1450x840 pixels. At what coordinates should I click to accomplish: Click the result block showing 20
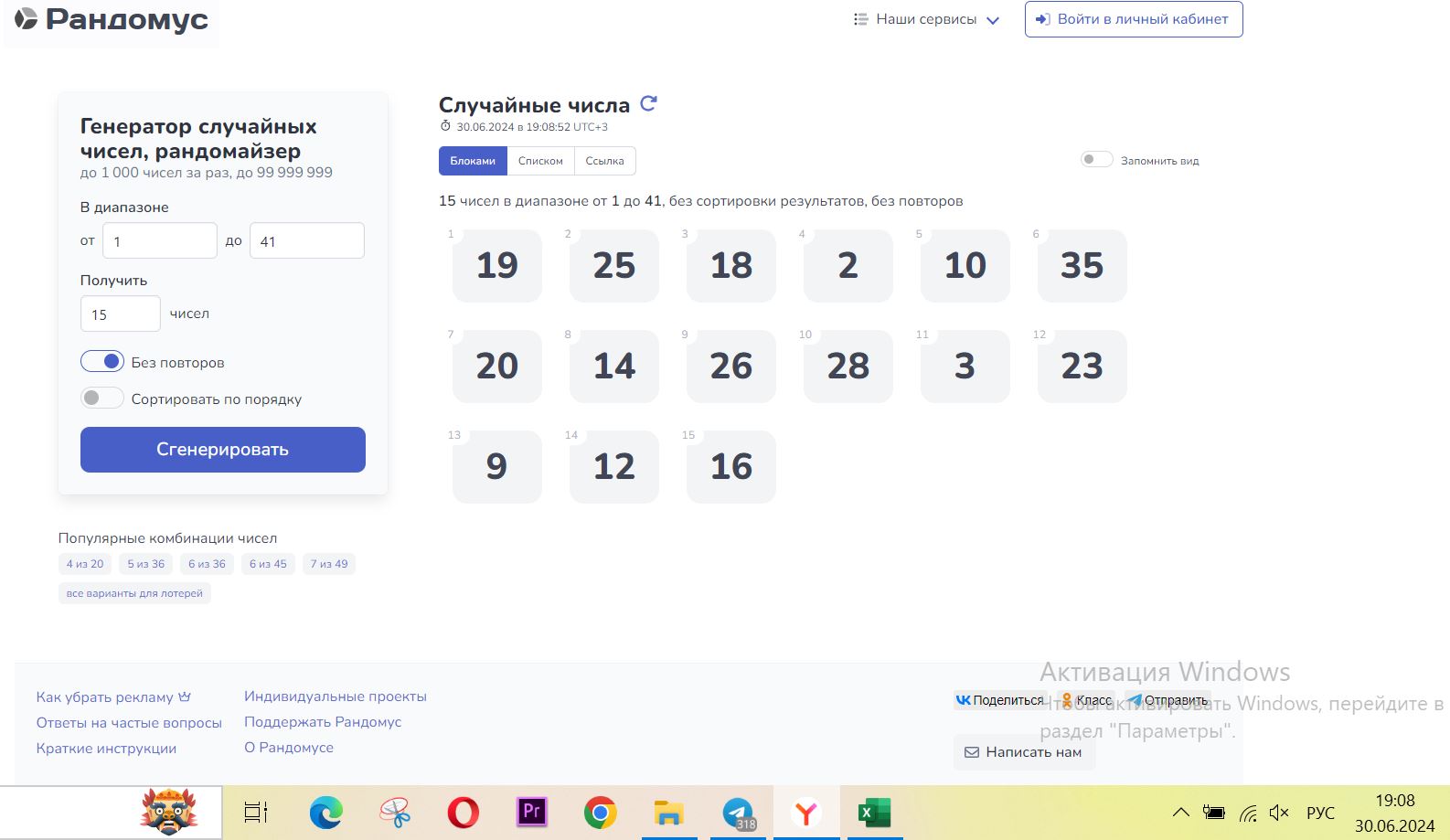(x=497, y=366)
